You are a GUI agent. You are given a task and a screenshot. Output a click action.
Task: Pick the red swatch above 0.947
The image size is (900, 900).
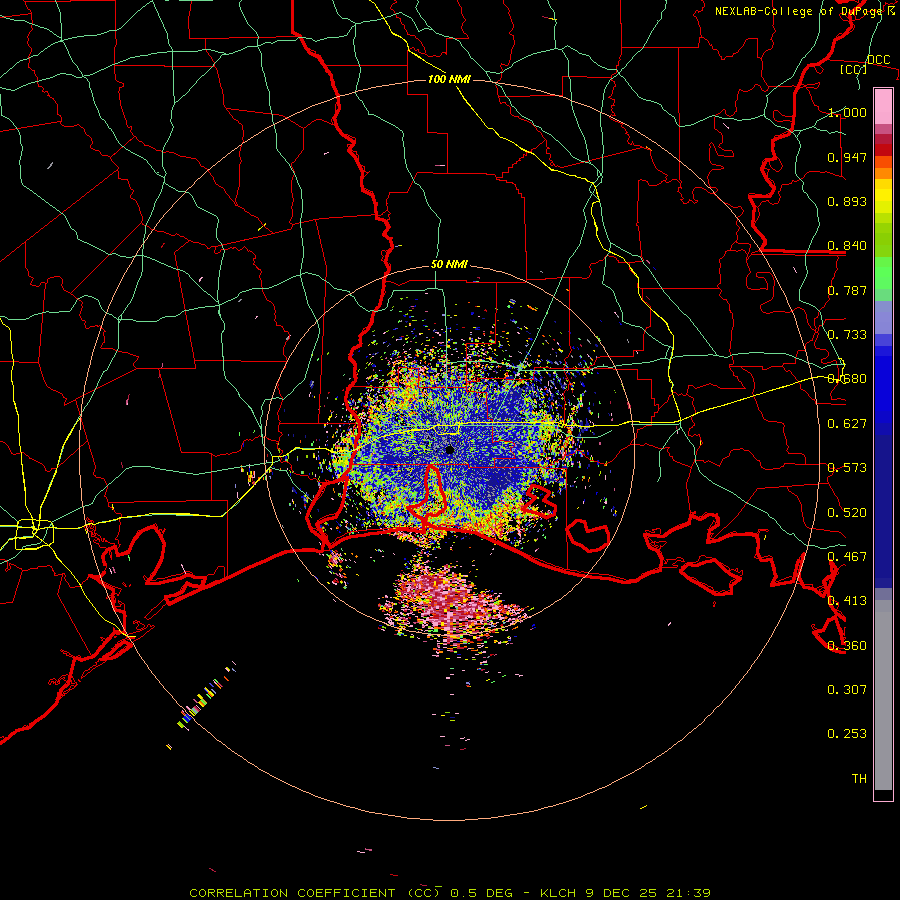(x=883, y=150)
